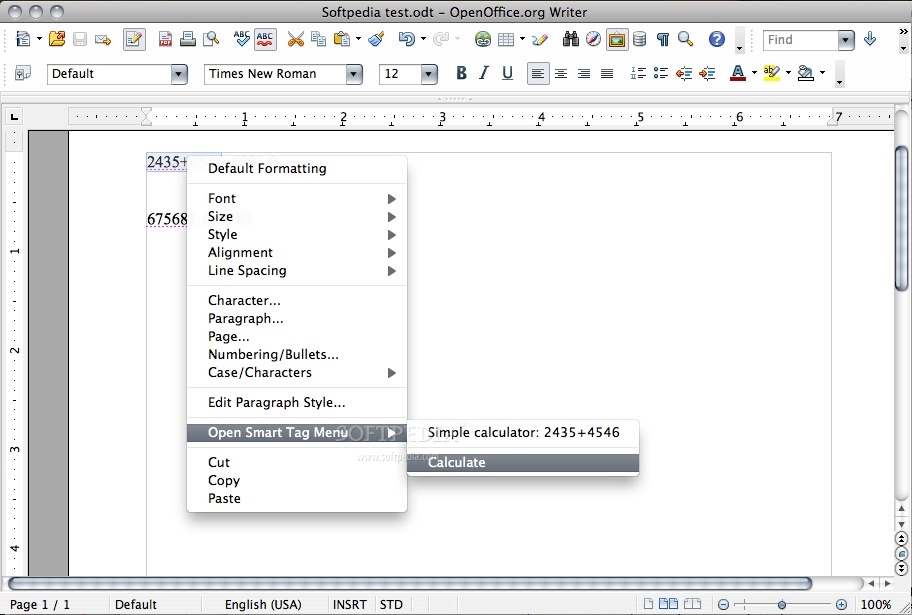Image resolution: width=912 pixels, height=615 pixels.
Task: Switch to book view layout
Action: (692, 604)
